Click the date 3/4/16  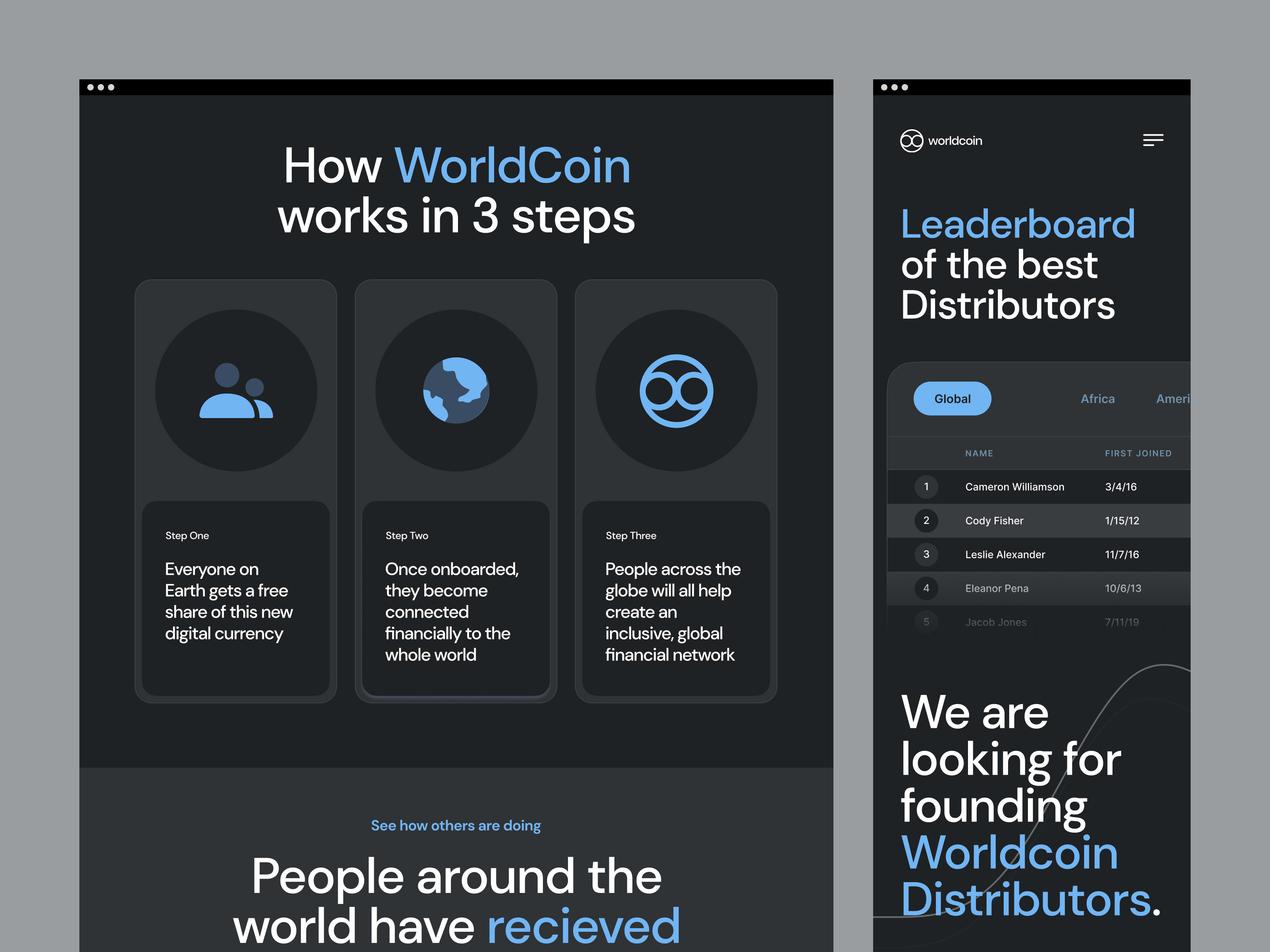pyautogui.click(x=1120, y=487)
